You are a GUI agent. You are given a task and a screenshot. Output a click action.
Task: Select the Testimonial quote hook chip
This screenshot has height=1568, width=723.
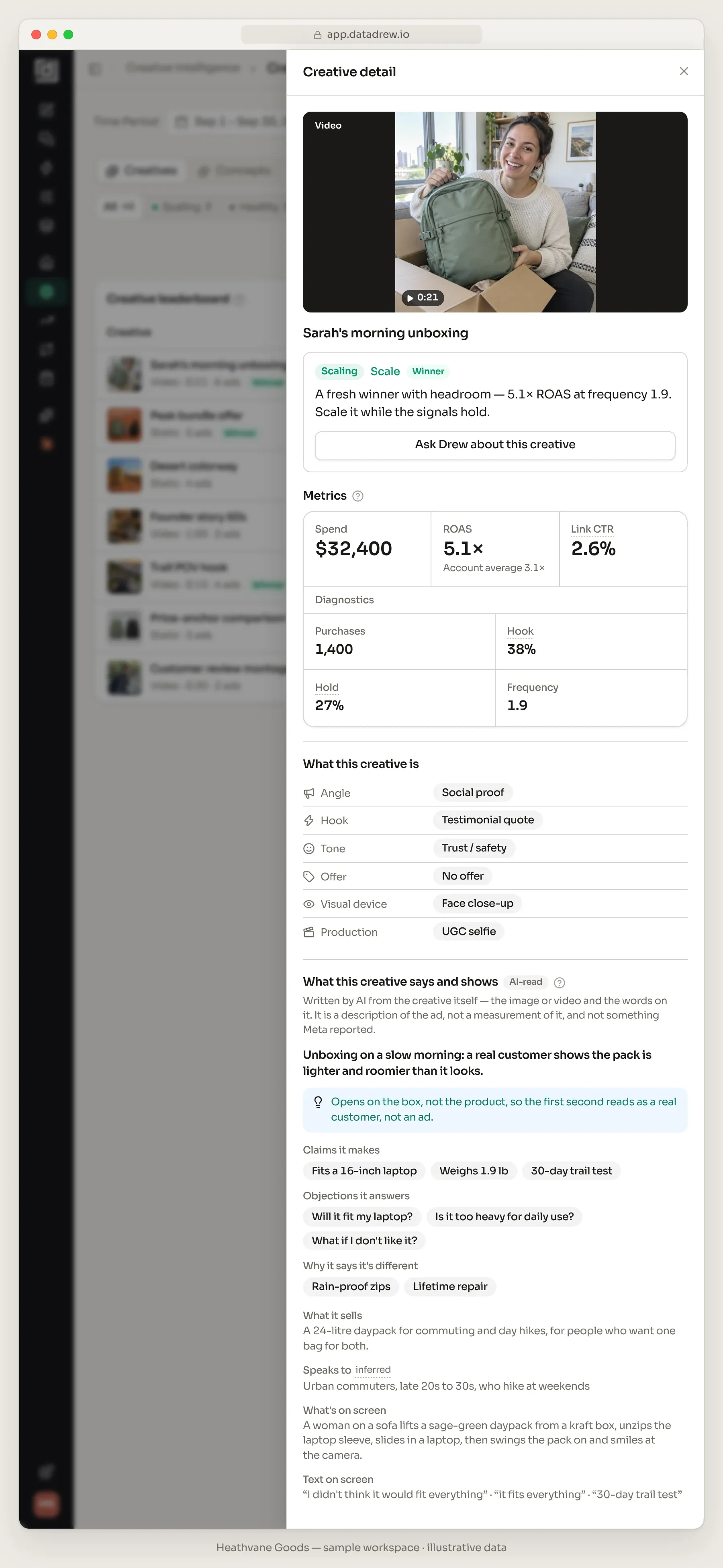point(488,820)
